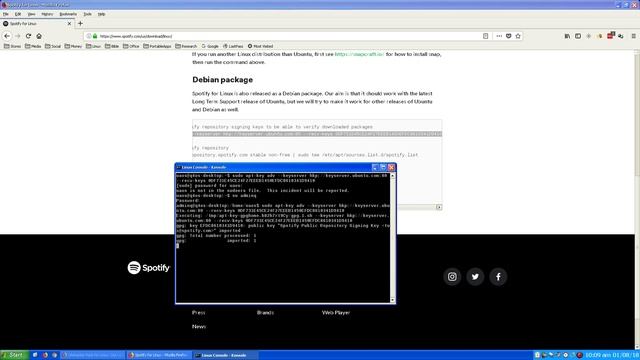Screen dimensions: 640x360
Task: Follow the snapcraft.io link
Action: [359, 54]
